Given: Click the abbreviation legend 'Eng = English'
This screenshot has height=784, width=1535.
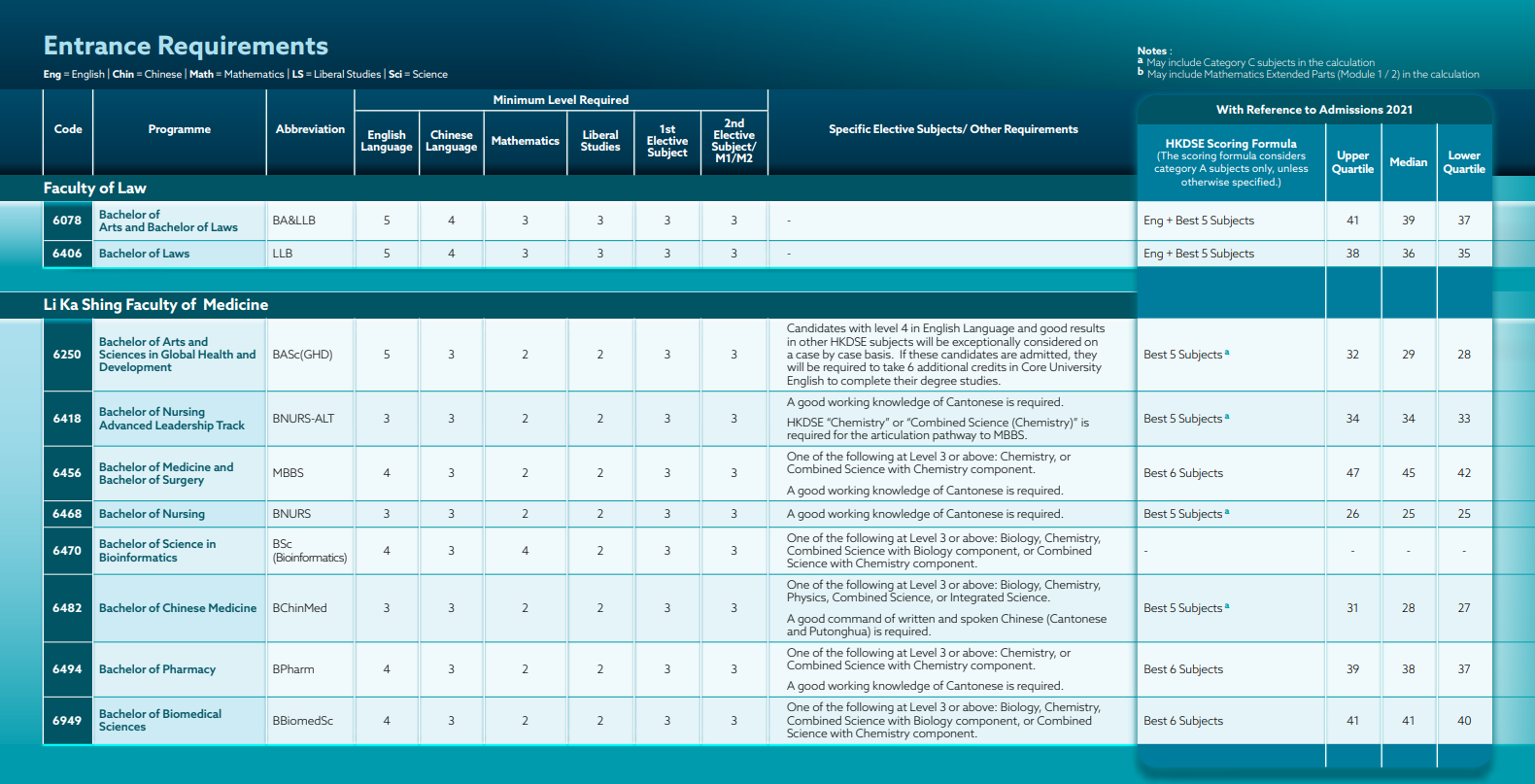Looking at the screenshot, I should (74, 74).
